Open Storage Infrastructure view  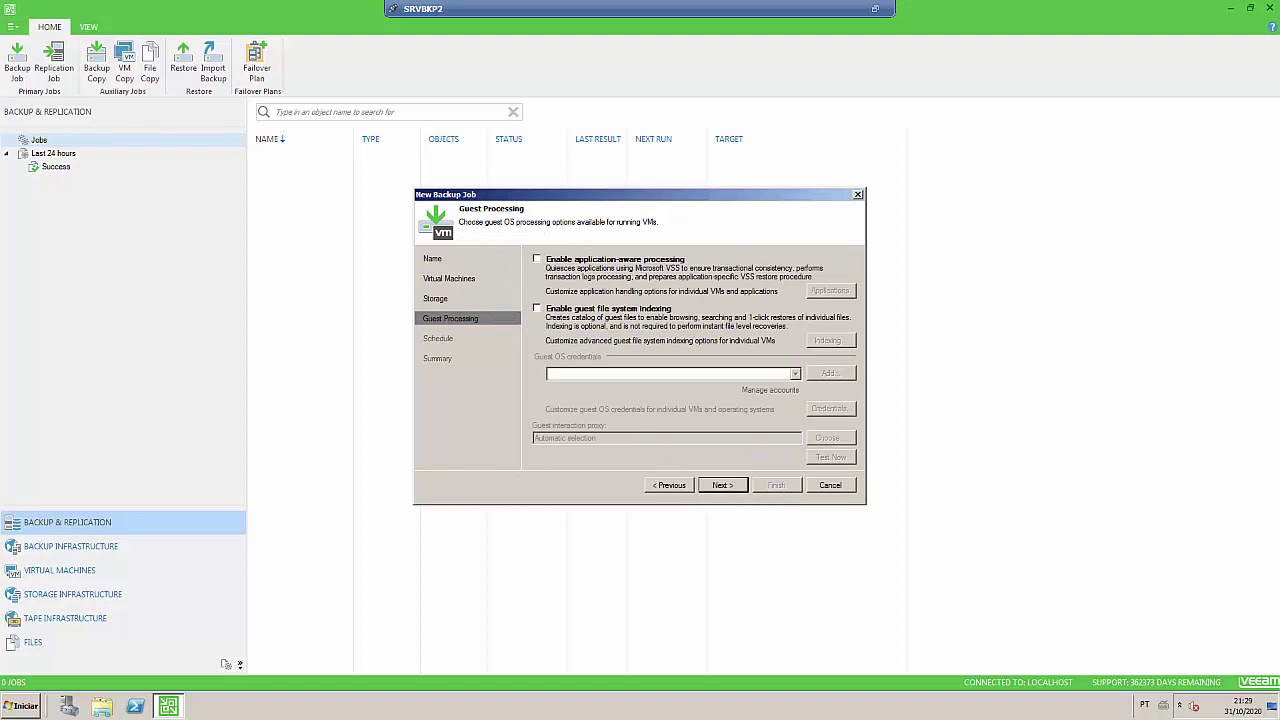(x=73, y=594)
